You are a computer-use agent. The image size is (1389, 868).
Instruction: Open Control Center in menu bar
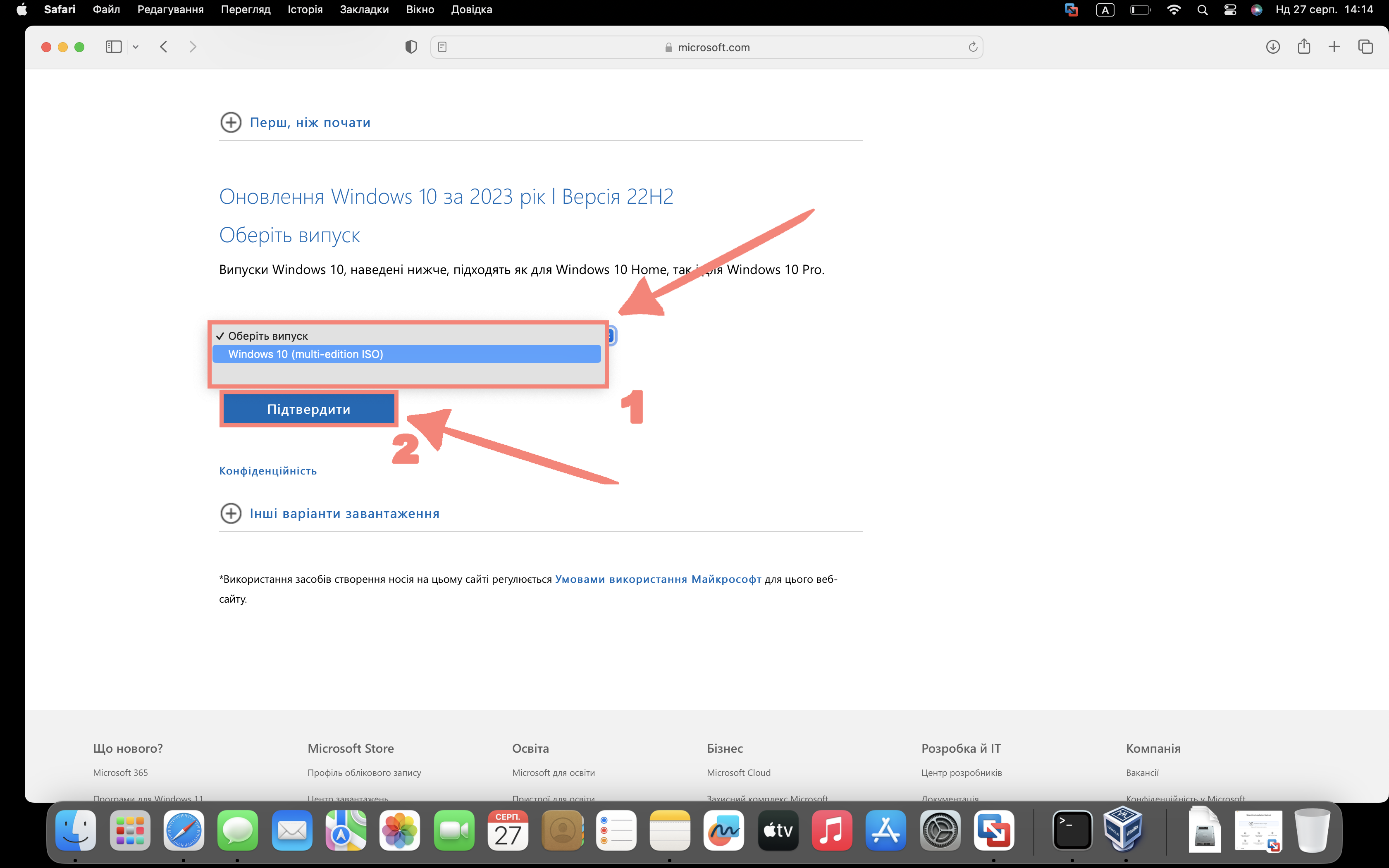tap(1230, 10)
